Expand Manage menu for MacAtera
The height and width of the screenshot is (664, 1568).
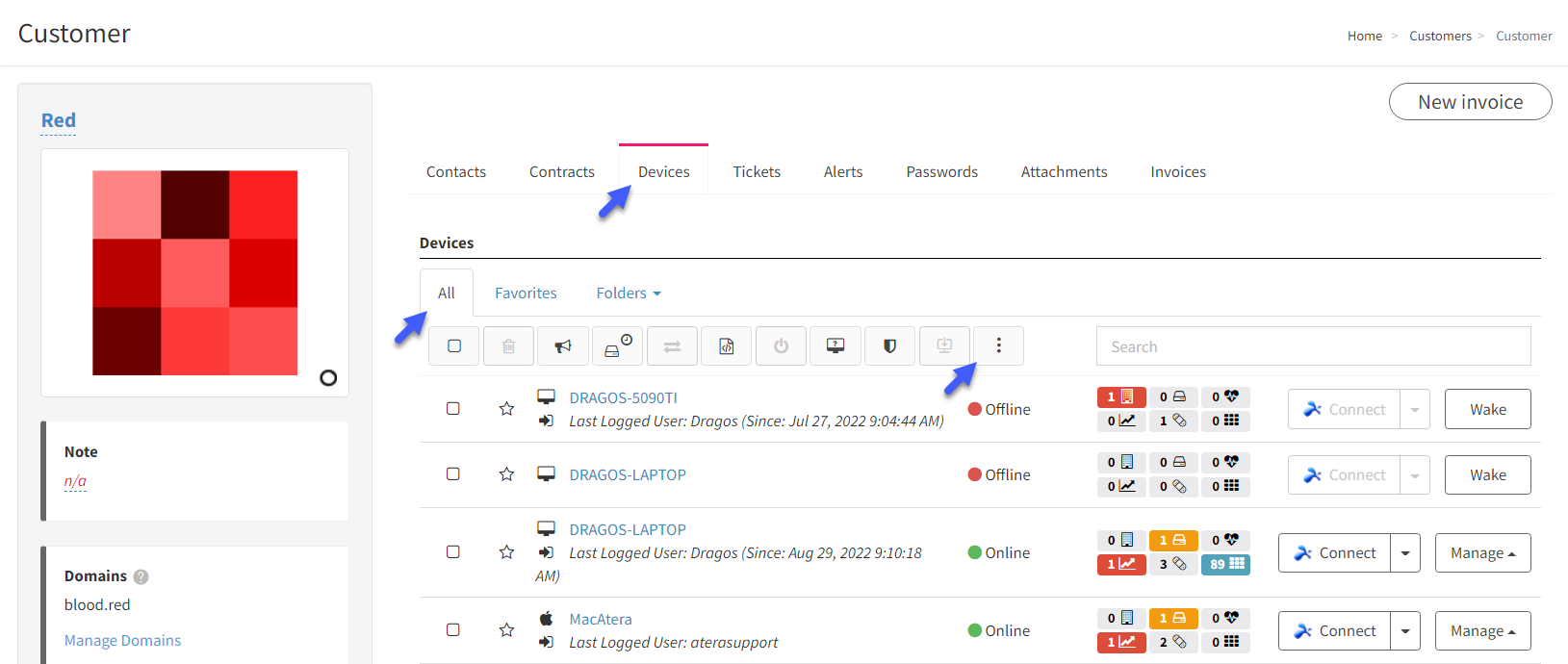tap(1483, 631)
